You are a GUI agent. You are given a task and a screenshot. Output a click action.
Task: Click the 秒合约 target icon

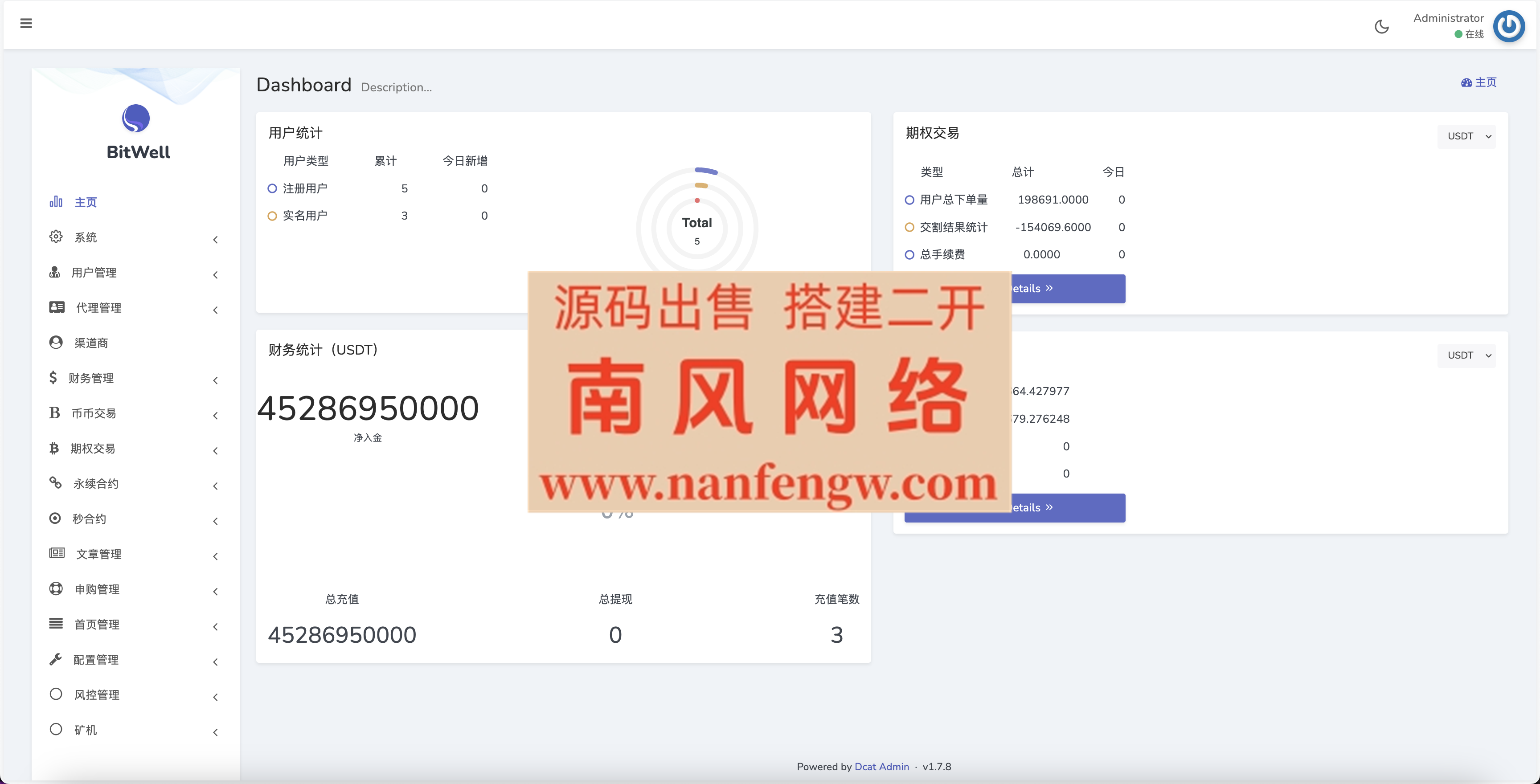[x=55, y=518]
